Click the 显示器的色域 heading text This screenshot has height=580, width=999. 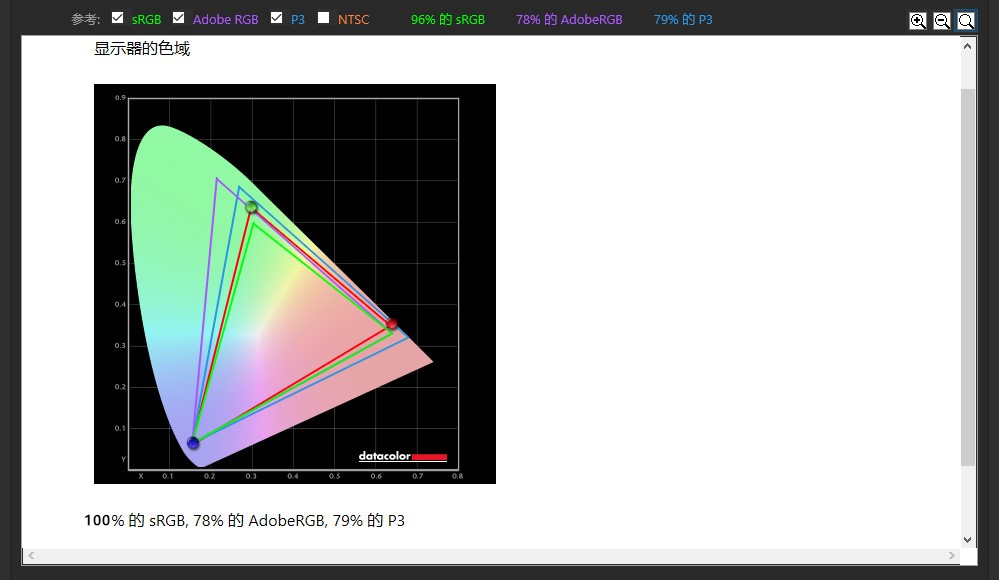coord(142,49)
